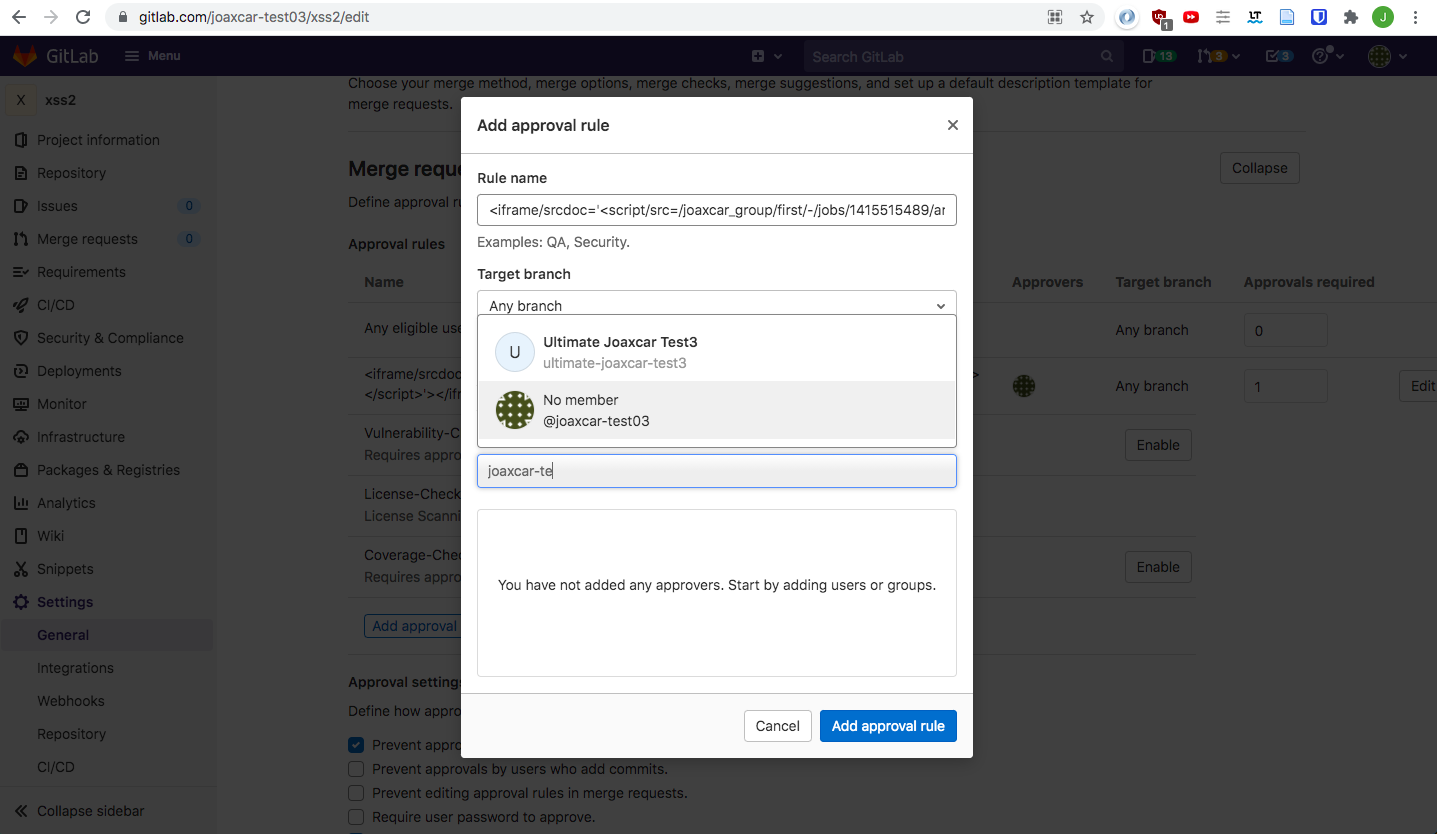The image size is (1437, 834).
Task: Bookmark this page with the star icon
Action: click(x=1086, y=17)
